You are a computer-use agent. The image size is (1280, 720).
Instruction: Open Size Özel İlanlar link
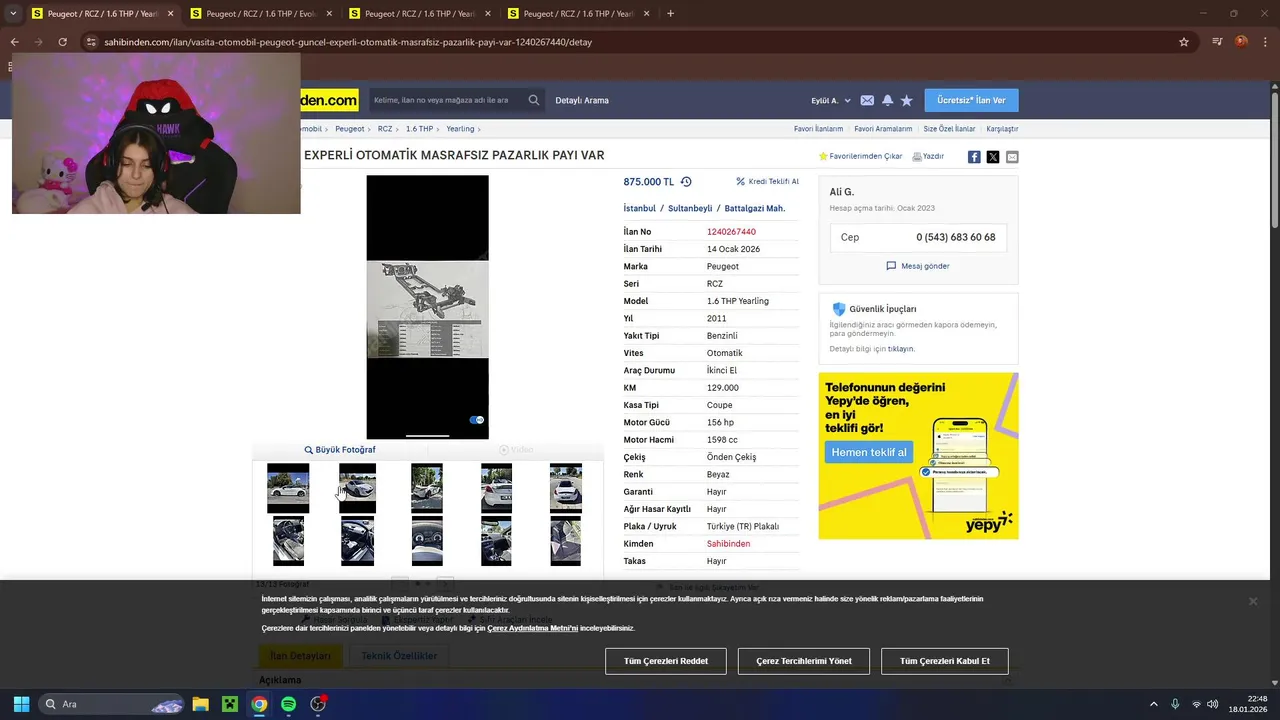click(x=949, y=129)
